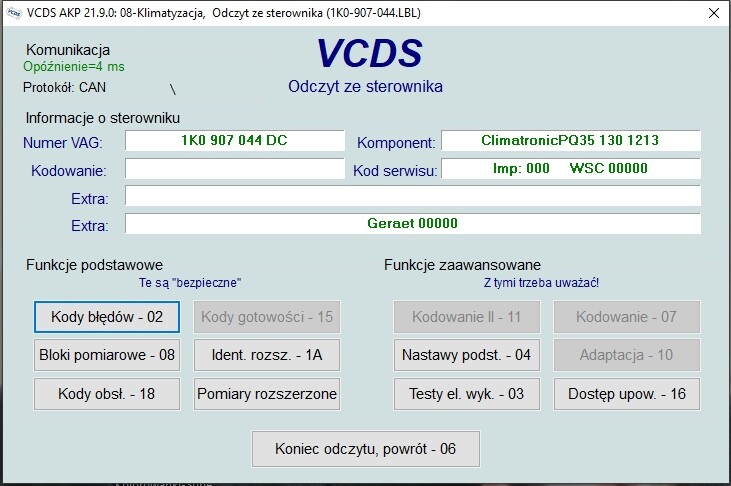The image size is (731, 486).
Task: Click the Protokół: CAN text
Action: tap(64, 87)
